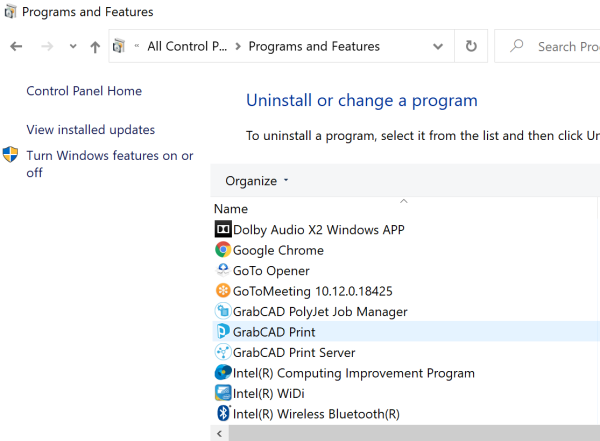Open Turn Windows features on or off
This screenshot has width=600, height=441.
110,164
